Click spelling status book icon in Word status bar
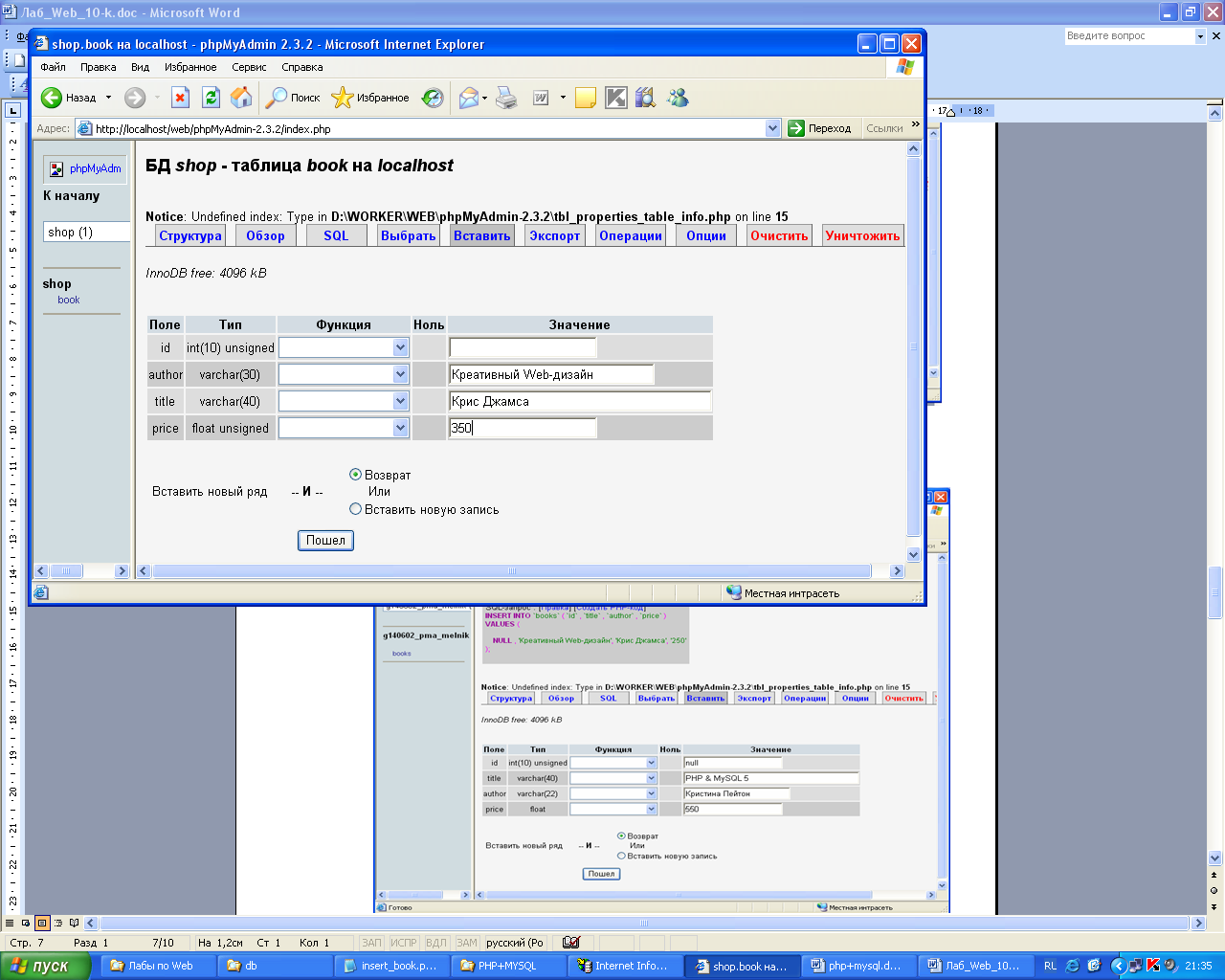The height and width of the screenshot is (980, 1225). tap(571, 943)
